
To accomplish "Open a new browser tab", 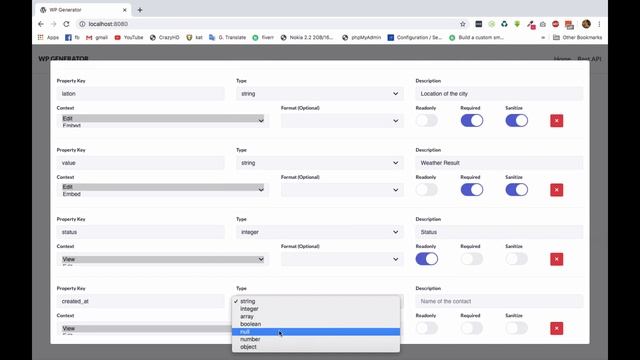I will pyautogui.click(x=140, y=10).
